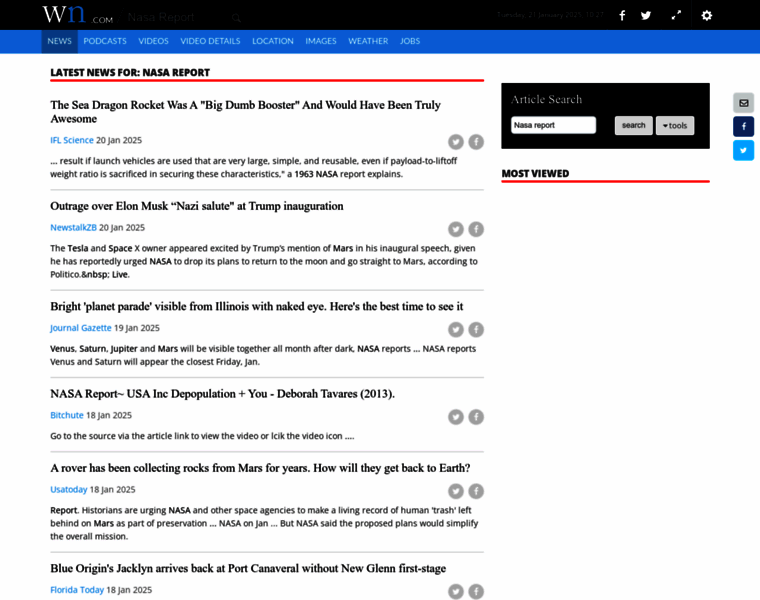Switch to the Podcasts tab
The width and height of the screenshot is (760, 600).
(x=105, y=41)
